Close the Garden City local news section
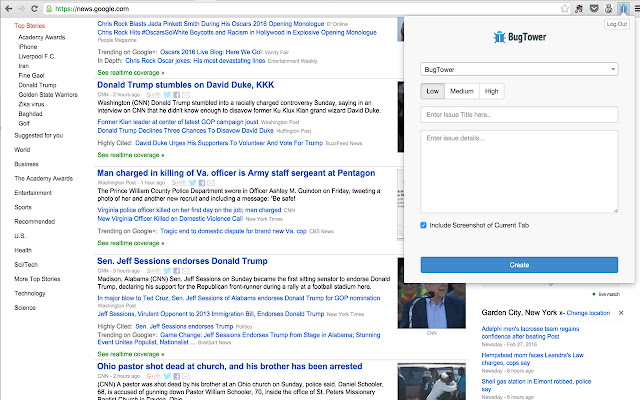Image resolution: width=640 pixels, height=400 pixels. click(621, 313)
